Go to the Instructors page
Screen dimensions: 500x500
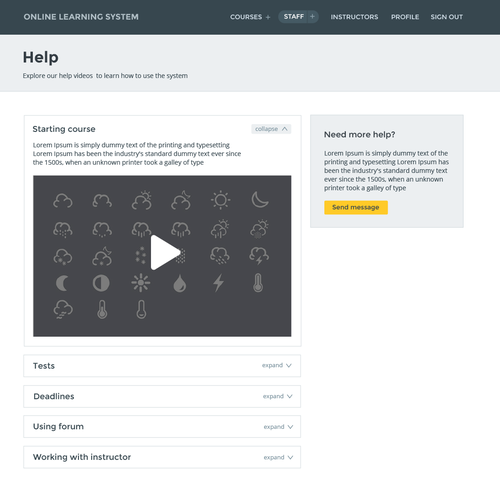coord(354,17)
